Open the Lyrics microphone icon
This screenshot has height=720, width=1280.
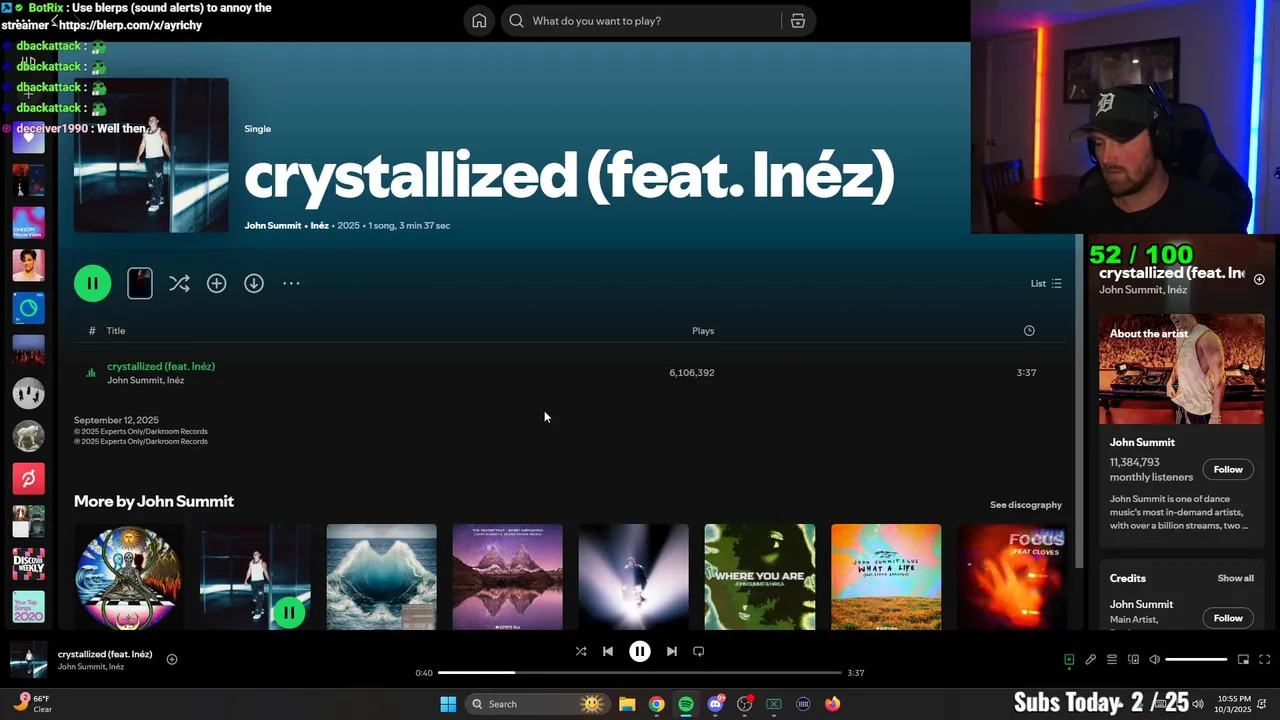1091,660
